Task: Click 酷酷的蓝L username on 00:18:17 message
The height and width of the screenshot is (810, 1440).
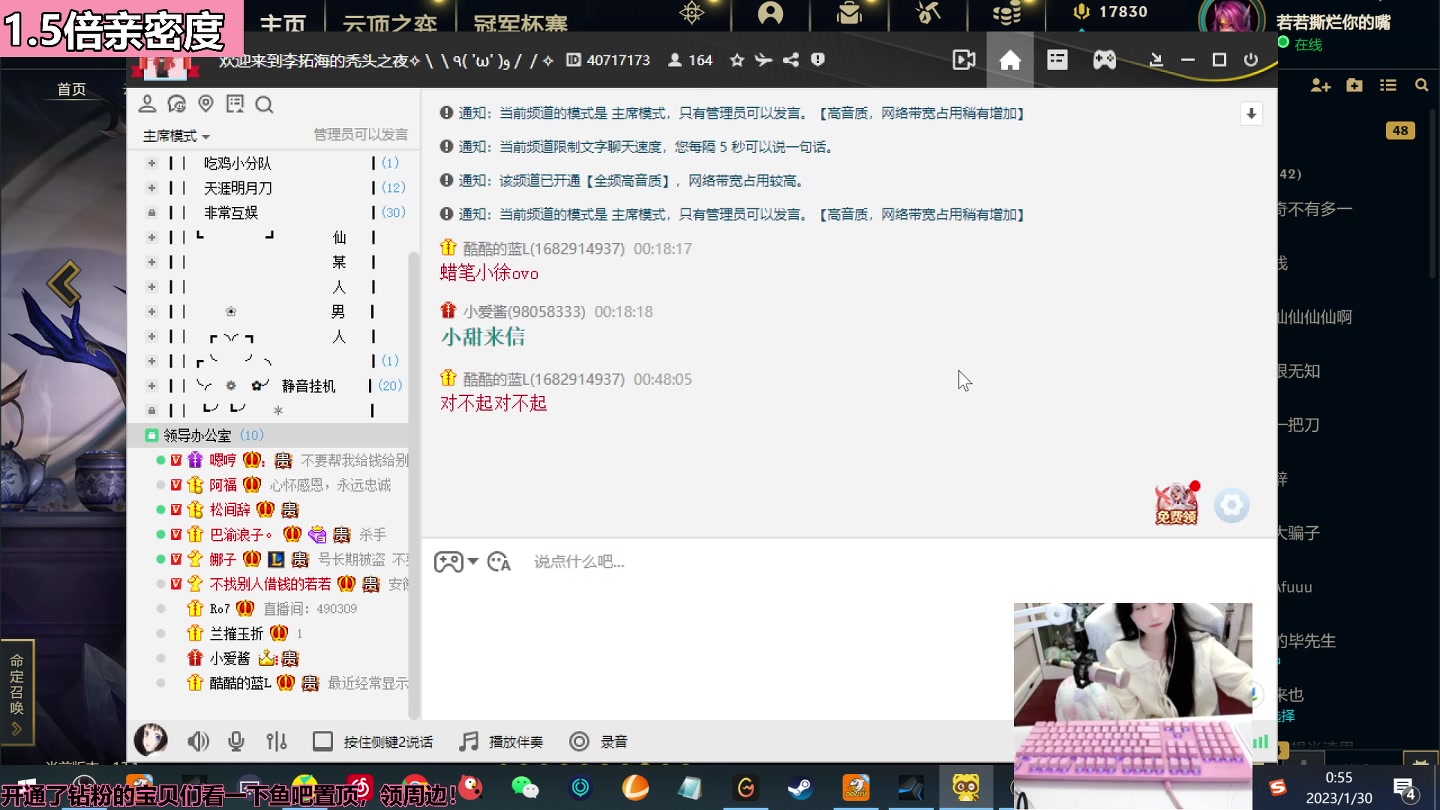Action: [543, 249]
